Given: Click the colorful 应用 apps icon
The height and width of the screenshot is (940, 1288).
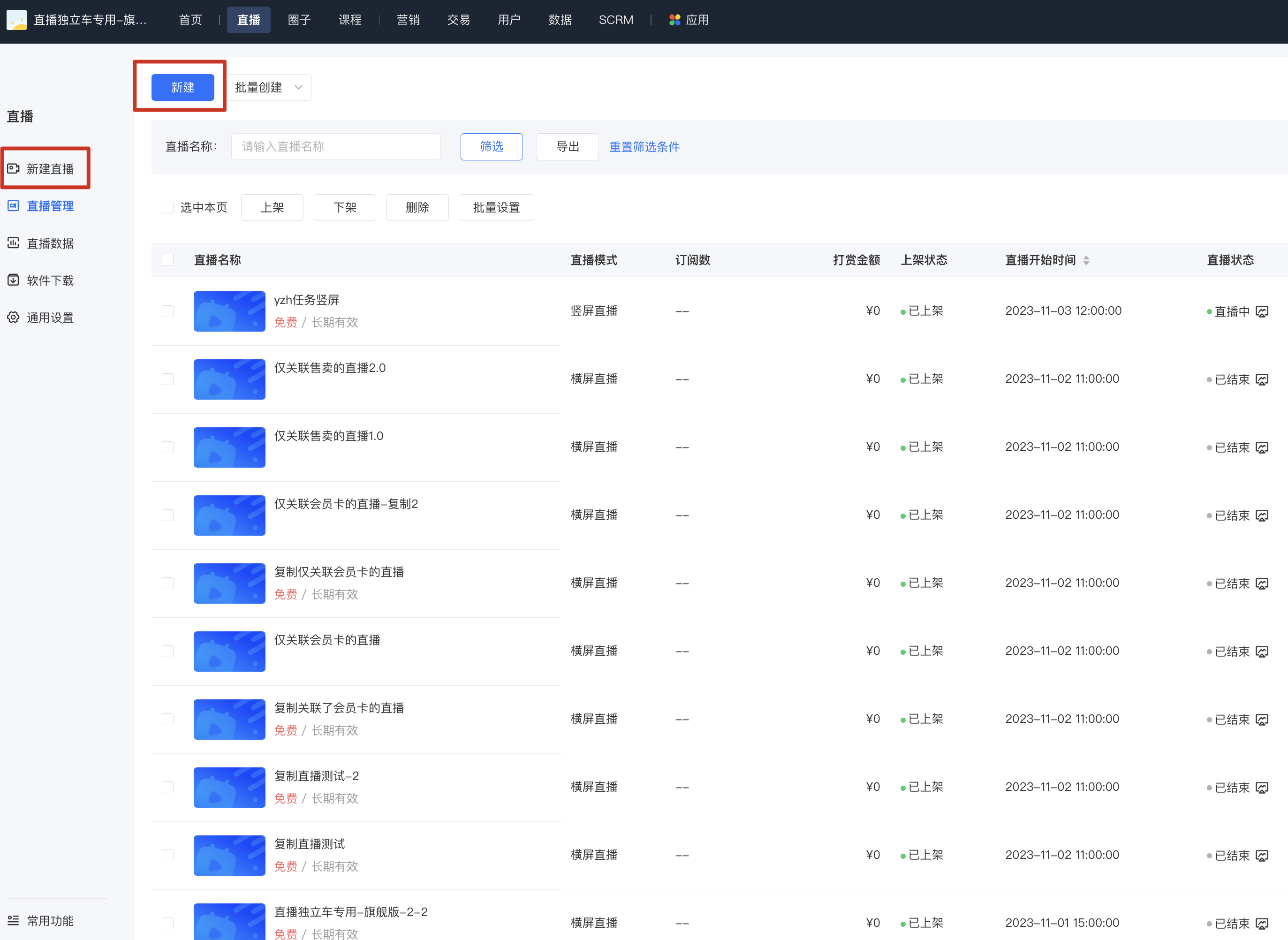Looking at the screenshot, I should click(674, 20).
